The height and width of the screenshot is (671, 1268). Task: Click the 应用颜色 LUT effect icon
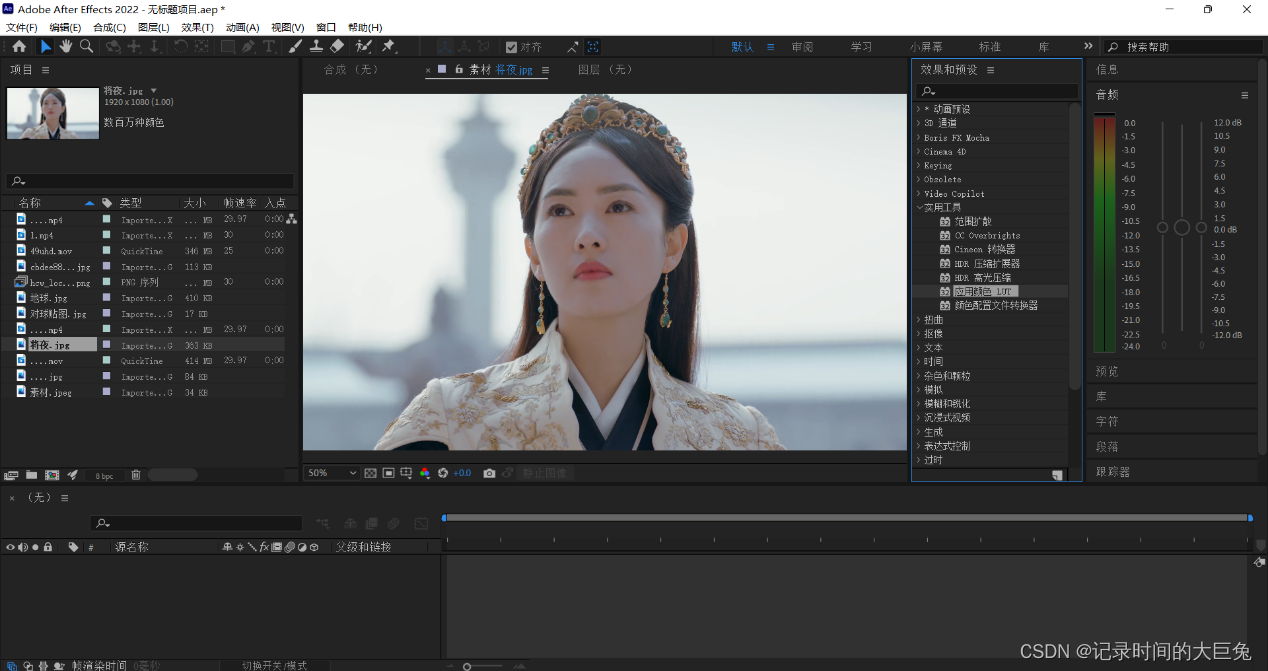945,291
